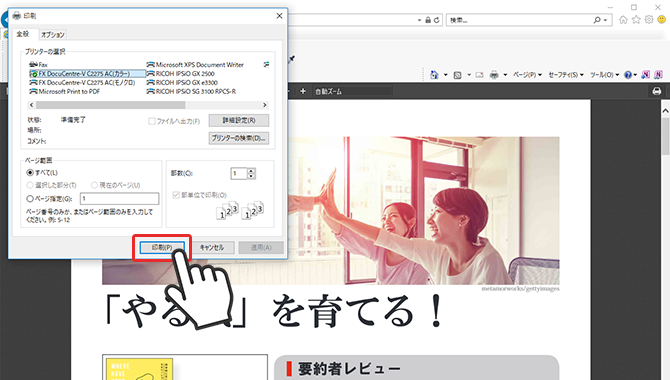Image resolution: width=670 pixels, height=380 pixels.
Task: Switch to the オプション tab
Action: pos(53,35)
